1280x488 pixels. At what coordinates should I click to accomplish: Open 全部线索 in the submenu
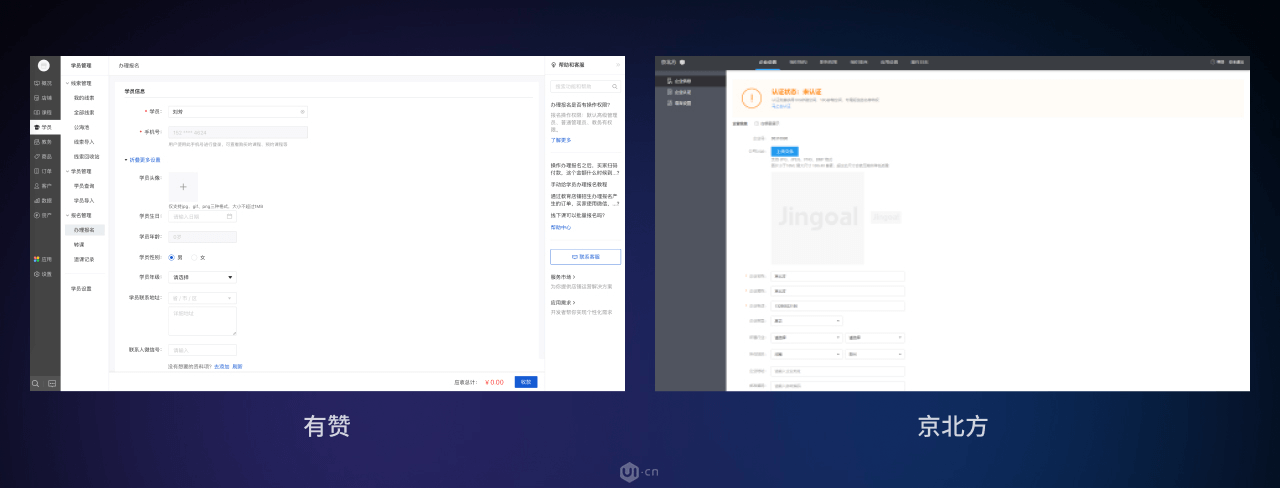(84, 112)
